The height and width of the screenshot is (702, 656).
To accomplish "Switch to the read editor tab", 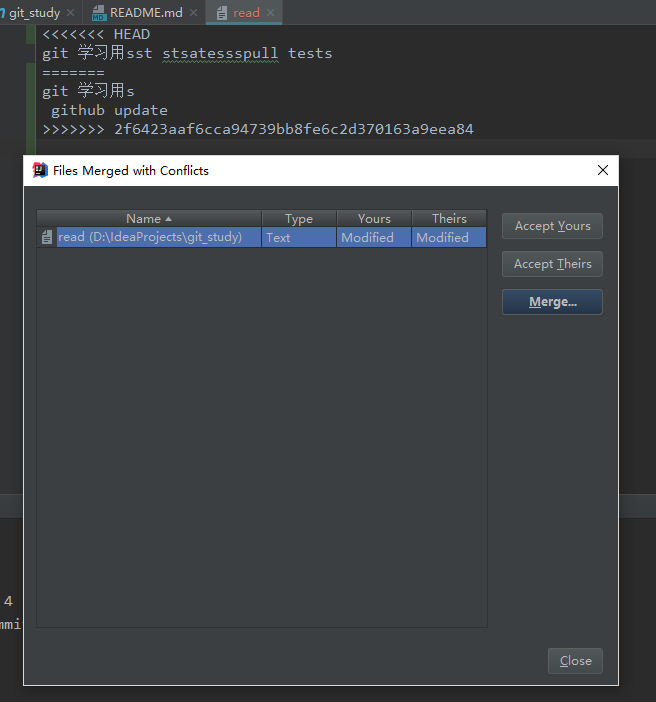I will click(246, 13).
